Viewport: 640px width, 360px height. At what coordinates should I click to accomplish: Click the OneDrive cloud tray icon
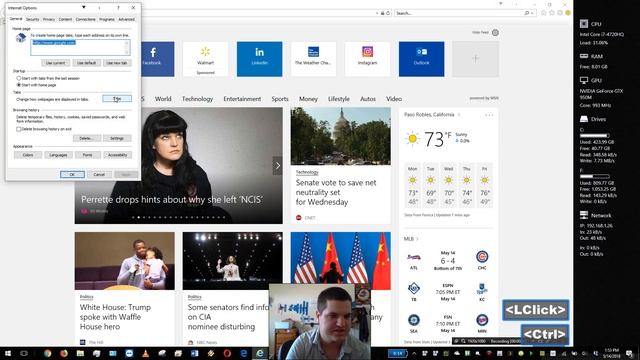click(457, 353)
